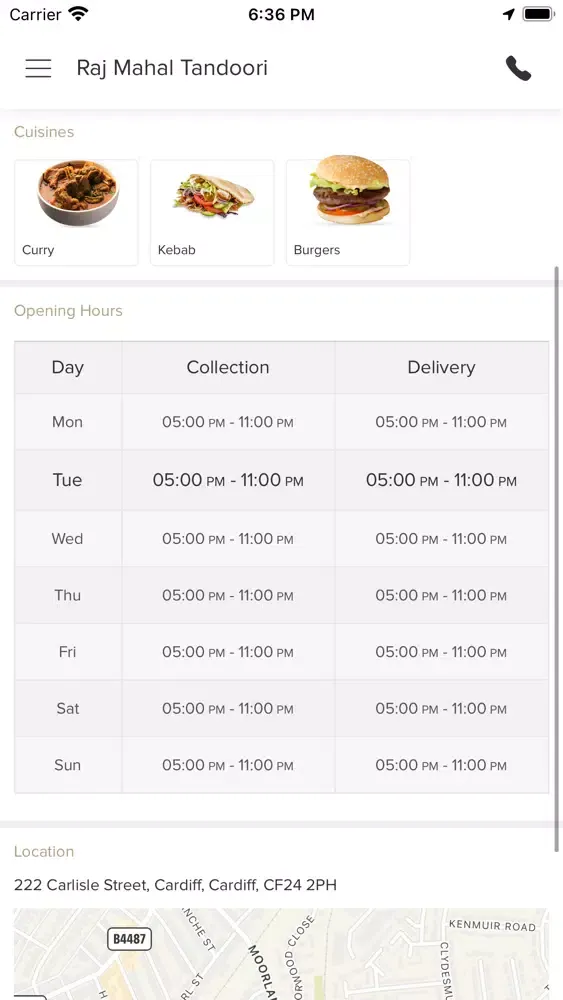Click the 222 Carlisle Street address
The width and height of the screenshot is (563, 1000).
pos(175,885)
